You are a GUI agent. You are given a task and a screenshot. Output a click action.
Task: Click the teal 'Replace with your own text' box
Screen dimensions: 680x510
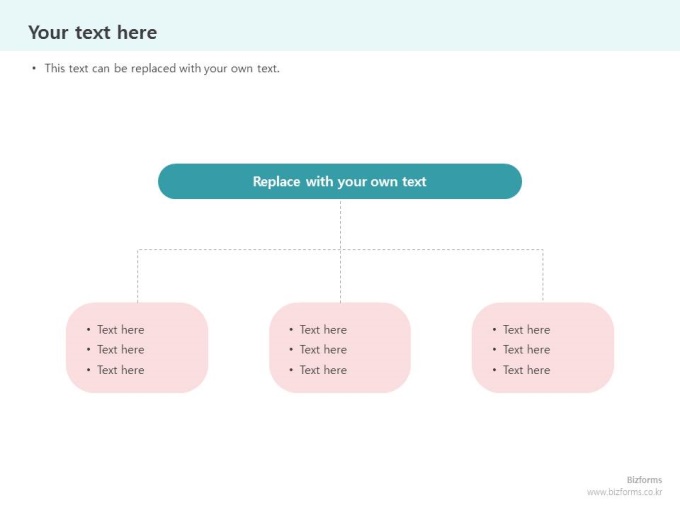[x=340, y=181]
